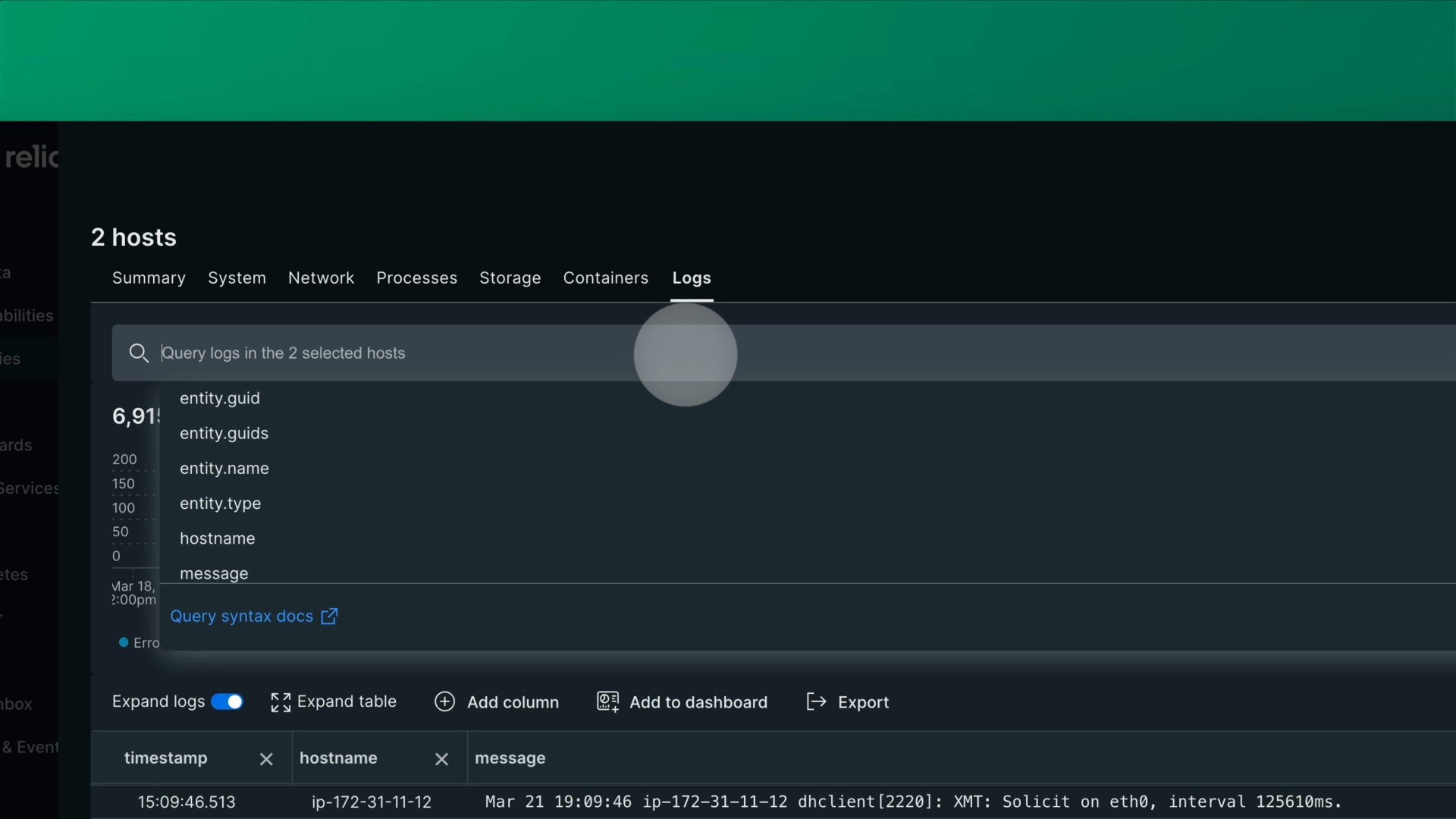Image resolution: width=1456 pixels, height=819 pixels.
Task: Click external link icon beside Query syntax docs
Action: coord(330,617)
